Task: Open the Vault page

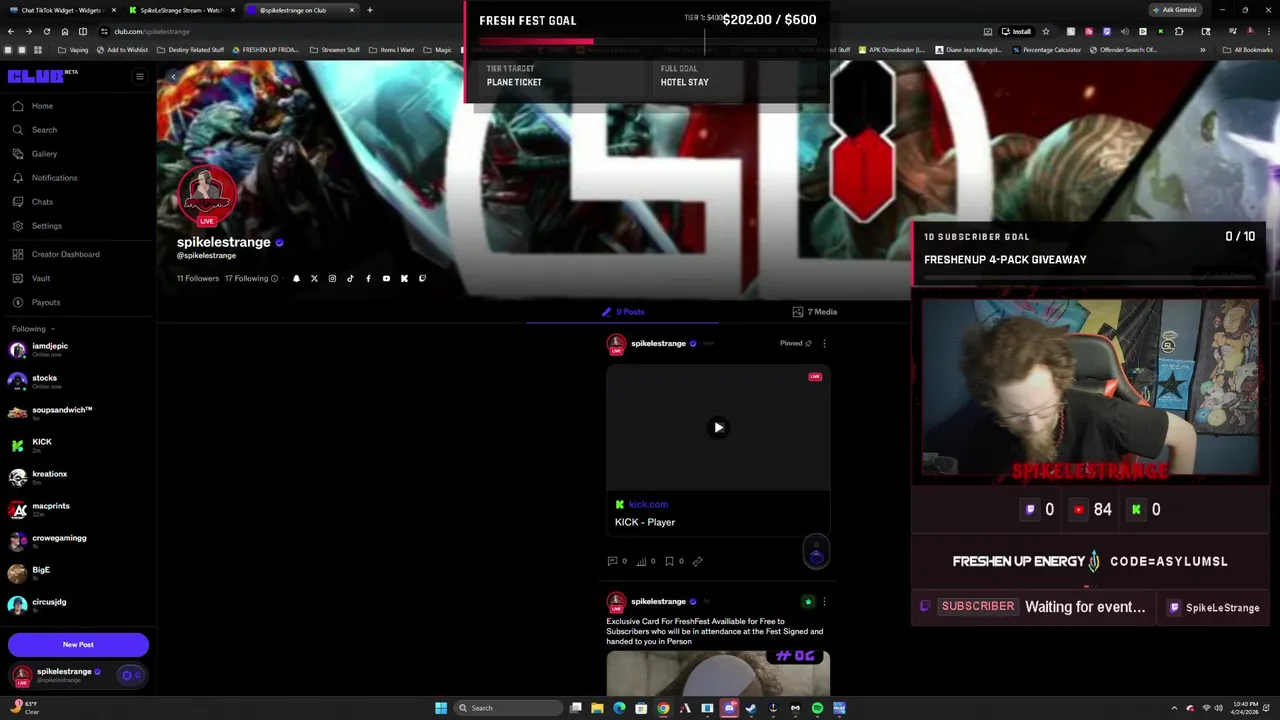Action: tap(31, 278)
